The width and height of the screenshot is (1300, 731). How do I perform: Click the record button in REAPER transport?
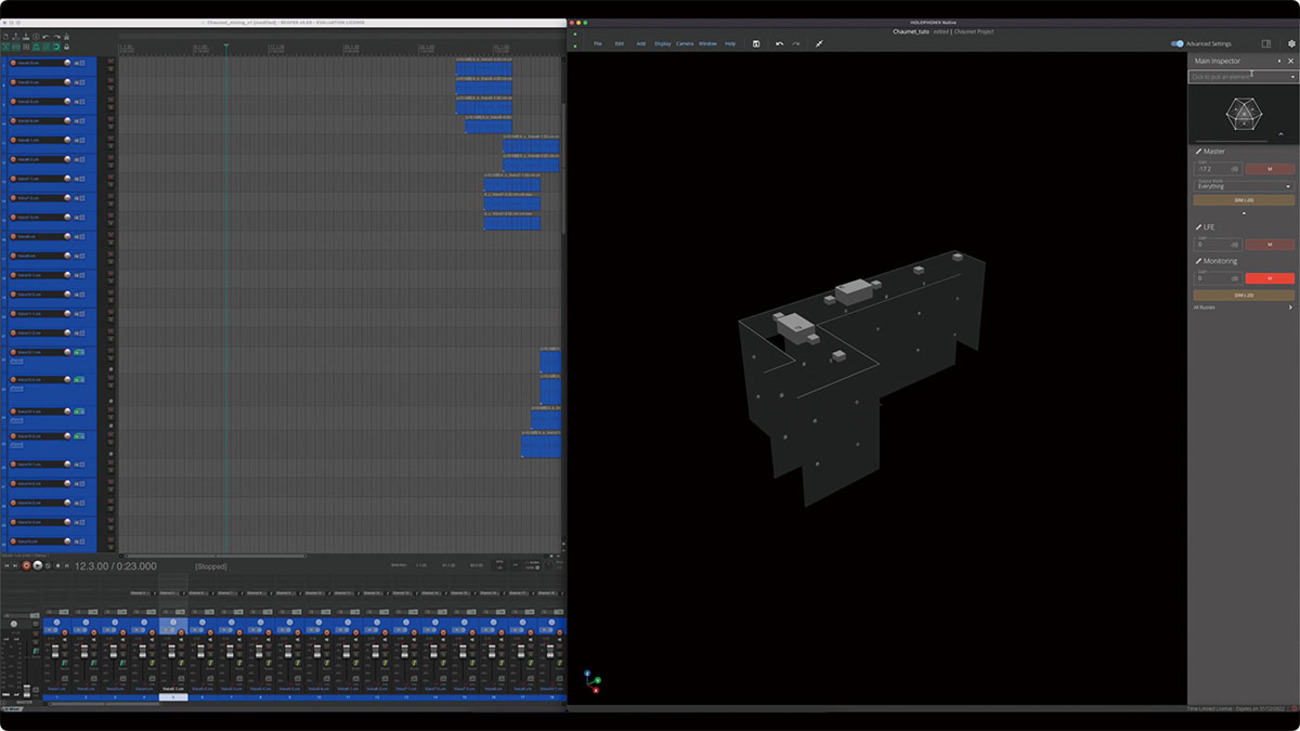pyautogui.click(x=27, y=566)
